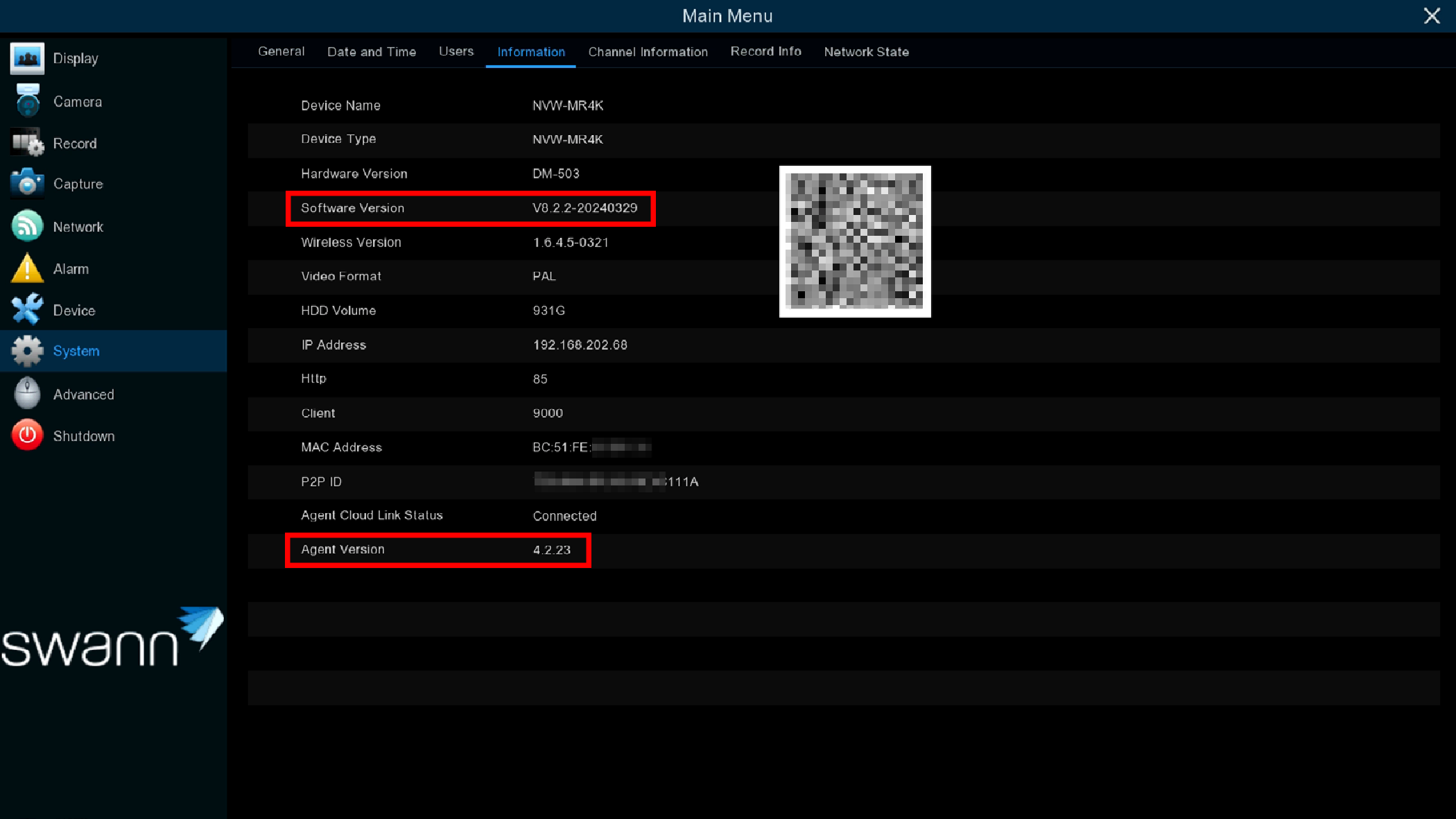Open the Date and Time tab
This screenshot has width=1456, height=819.
tap(371, 52)
